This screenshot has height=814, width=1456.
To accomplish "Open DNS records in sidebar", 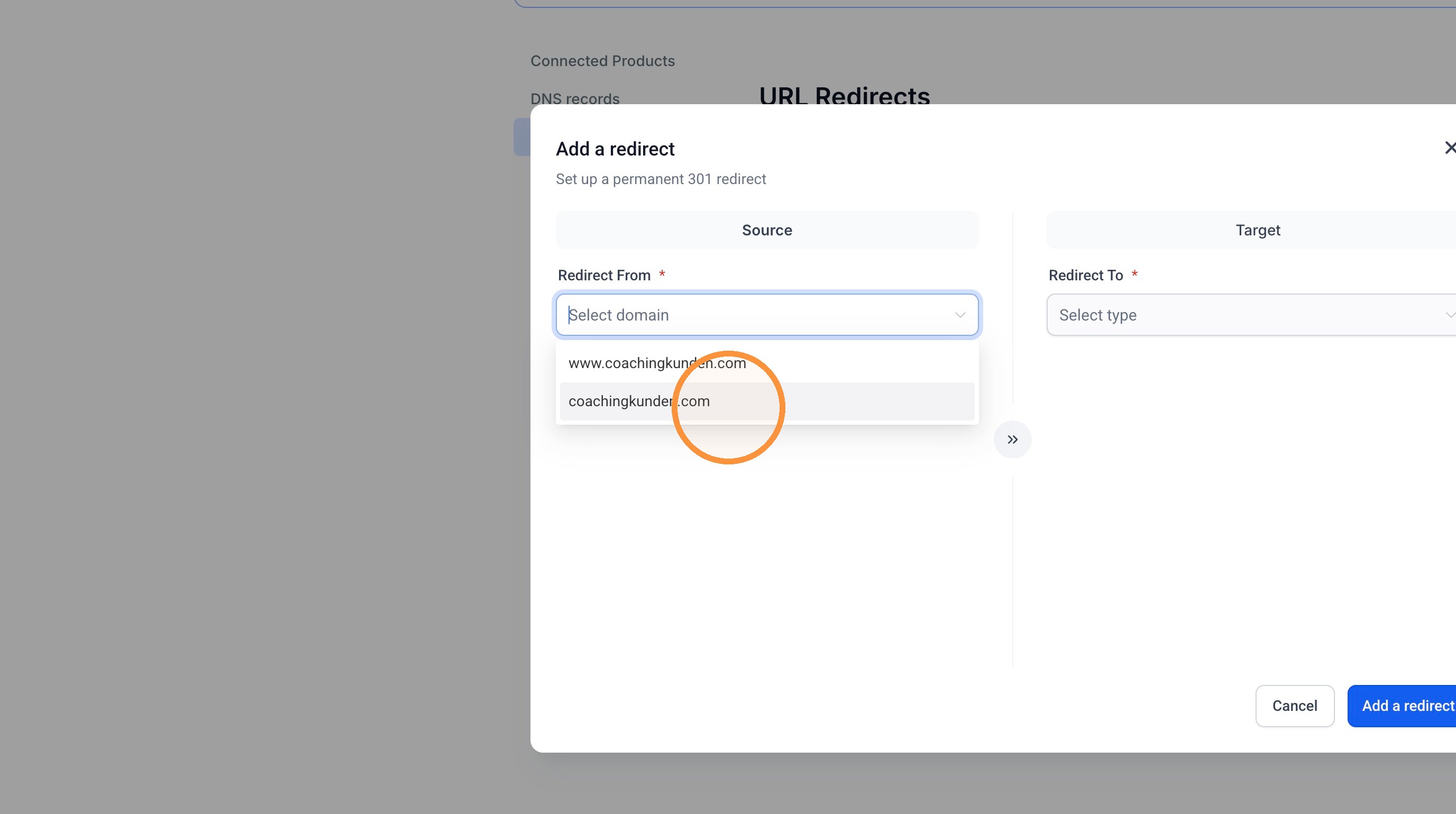I will click(575, 99).
